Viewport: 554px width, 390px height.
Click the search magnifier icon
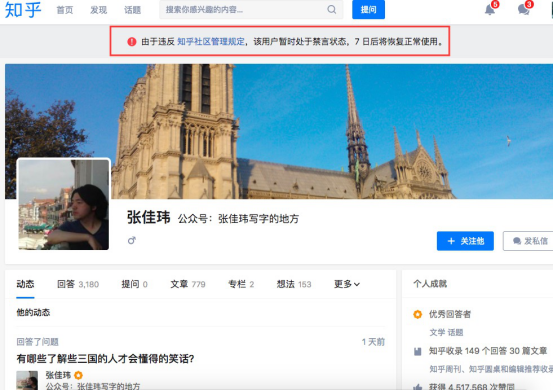(x=331, y=10)
